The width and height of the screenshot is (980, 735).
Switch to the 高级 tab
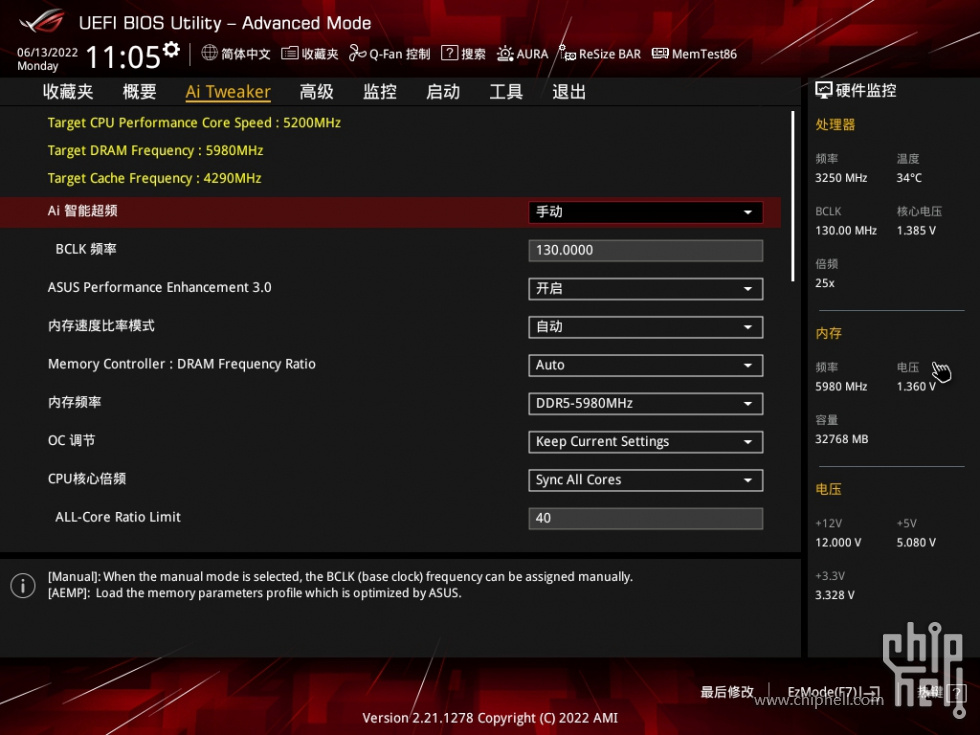(x=317, y=92)
